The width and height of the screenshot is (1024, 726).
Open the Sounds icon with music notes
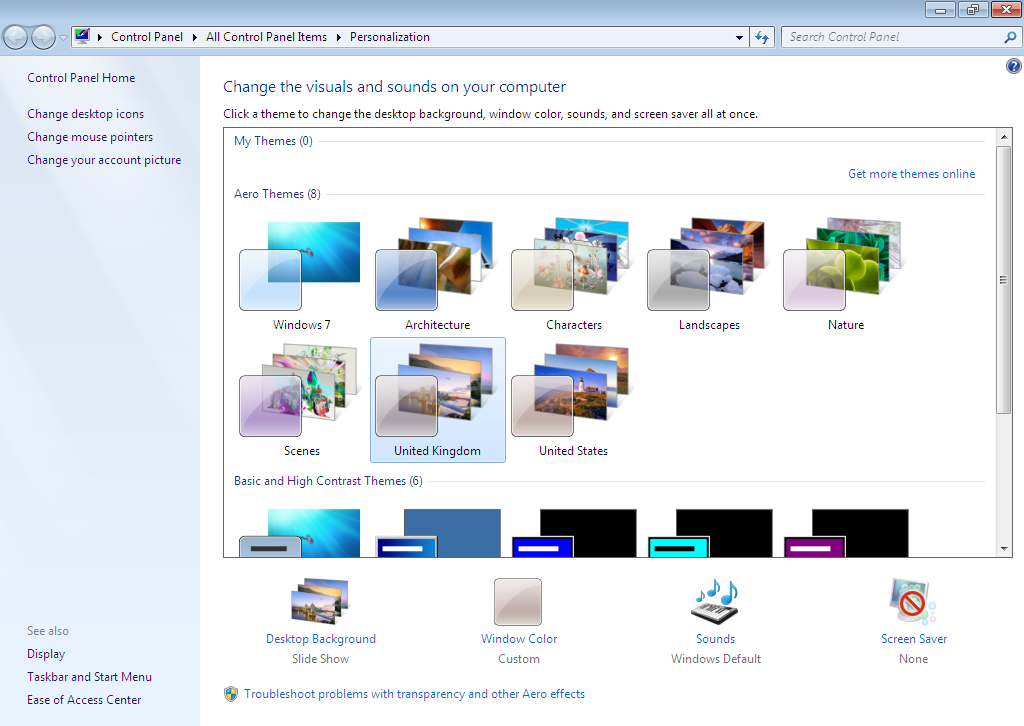(x=715, y=602)
